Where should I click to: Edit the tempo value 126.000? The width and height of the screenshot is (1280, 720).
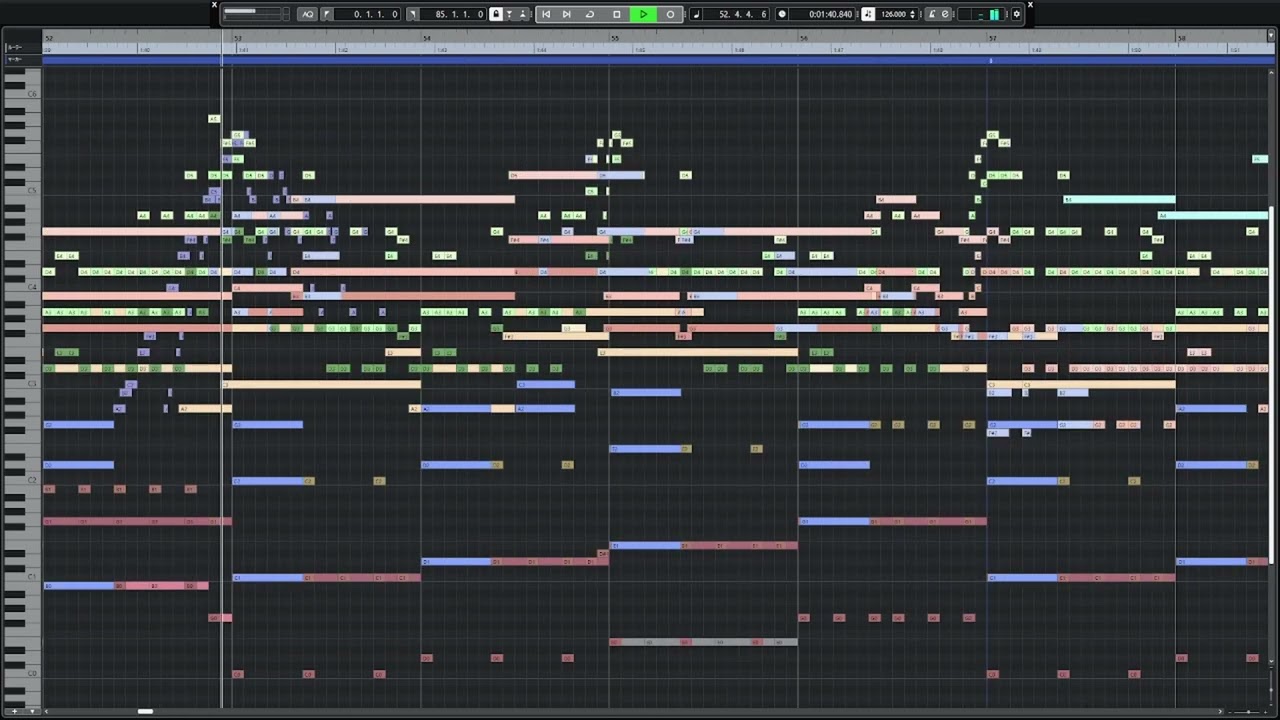point(893,14)
